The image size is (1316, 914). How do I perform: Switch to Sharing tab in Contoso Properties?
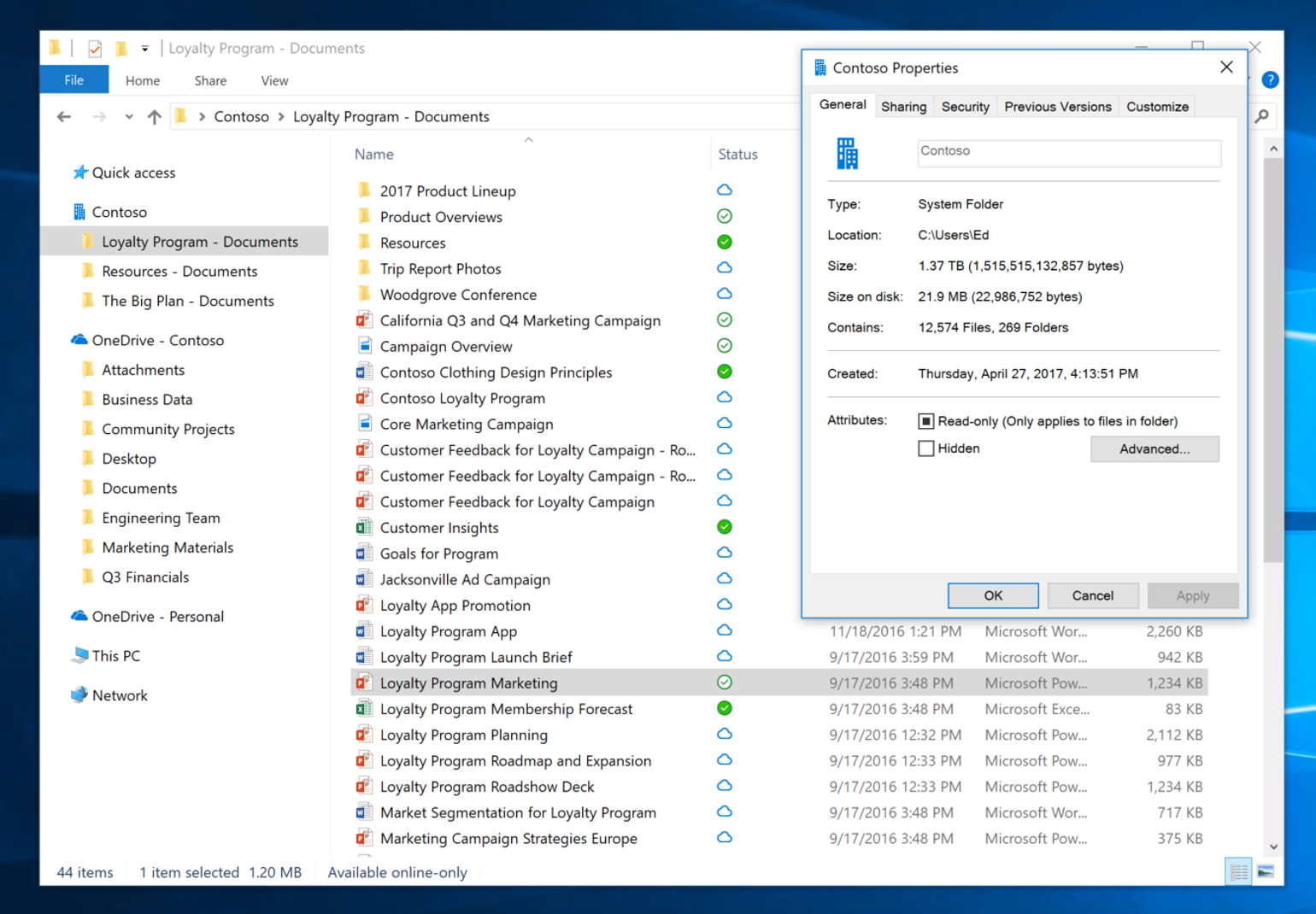[903, 107]
